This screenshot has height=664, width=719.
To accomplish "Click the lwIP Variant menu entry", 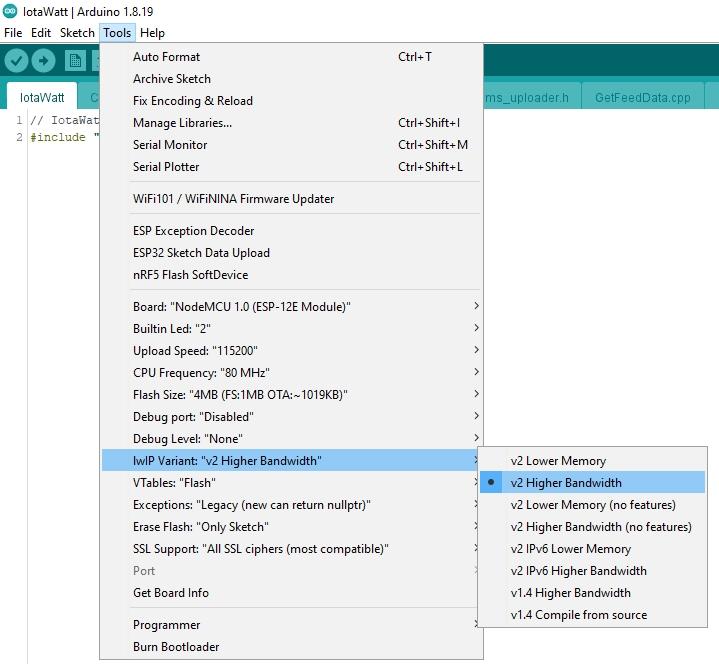I will point(292,461).
